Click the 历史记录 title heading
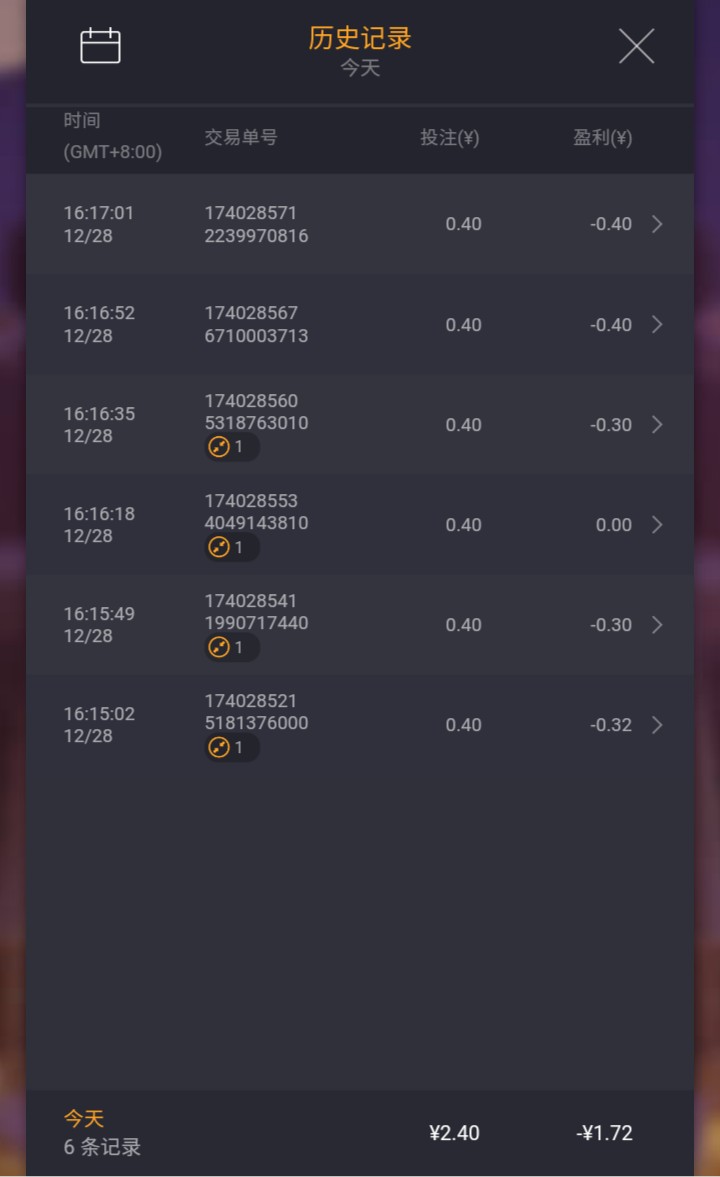The image size is (720, 1177). (x=360, y=38)
